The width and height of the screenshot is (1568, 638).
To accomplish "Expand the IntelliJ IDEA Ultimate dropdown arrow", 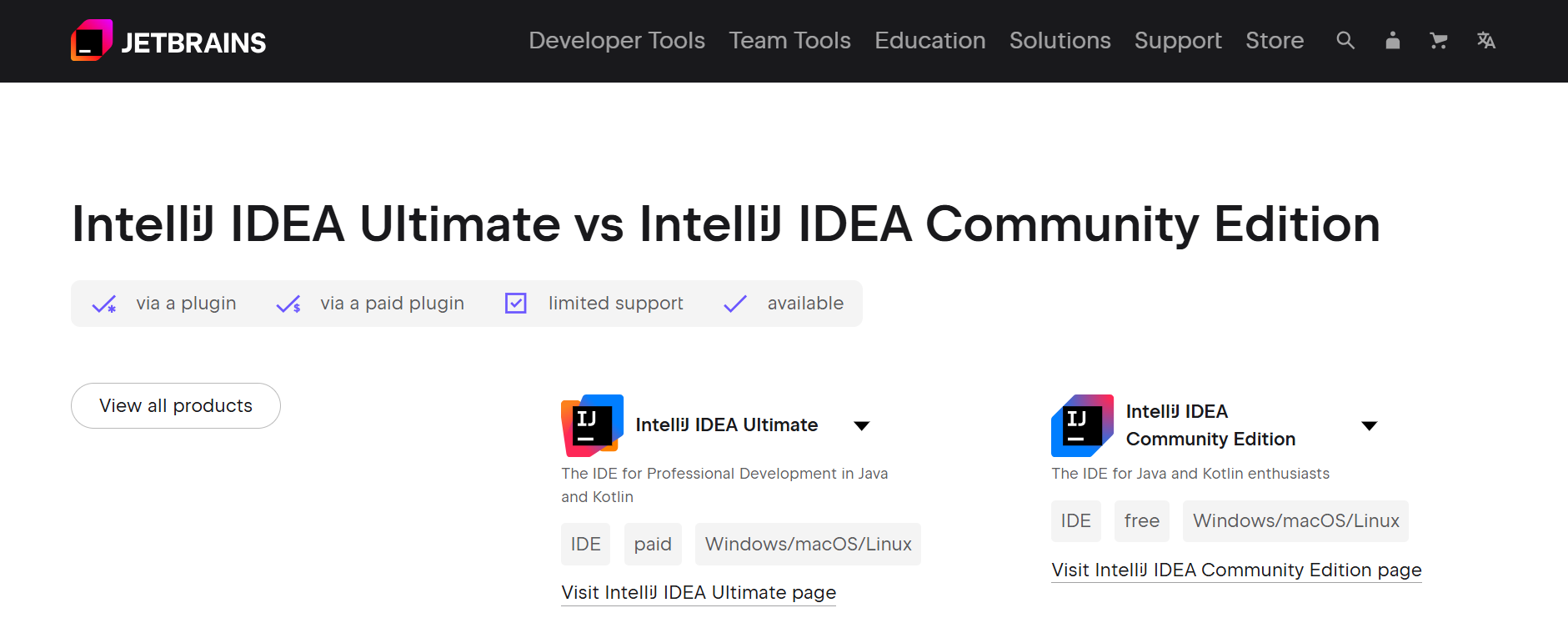I will (x=862, y=425).
